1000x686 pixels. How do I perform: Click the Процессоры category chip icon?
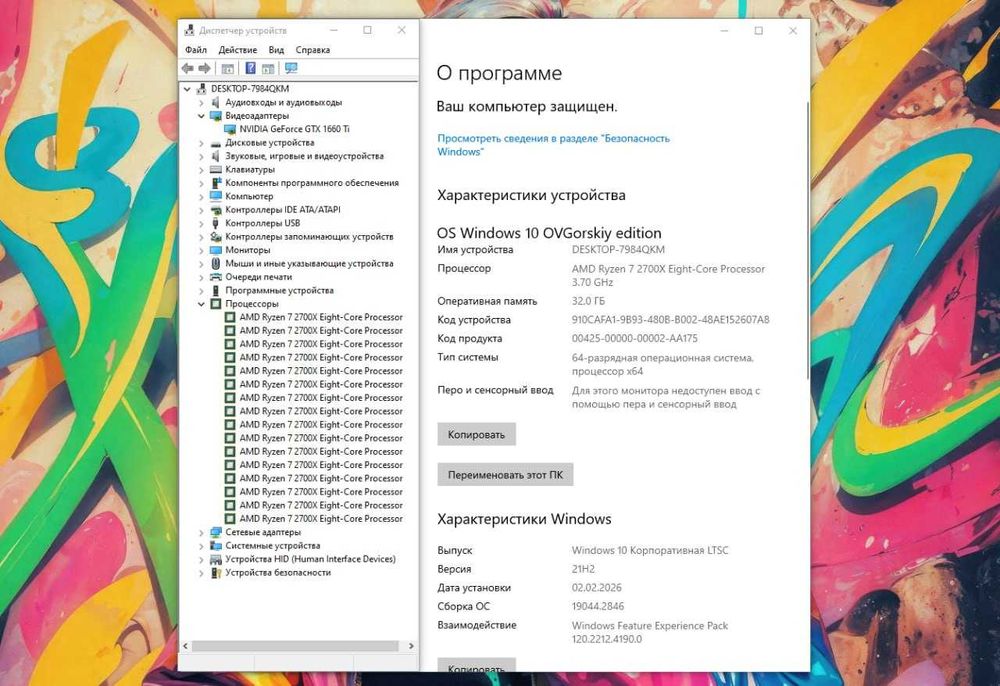(x=216, y=304)
